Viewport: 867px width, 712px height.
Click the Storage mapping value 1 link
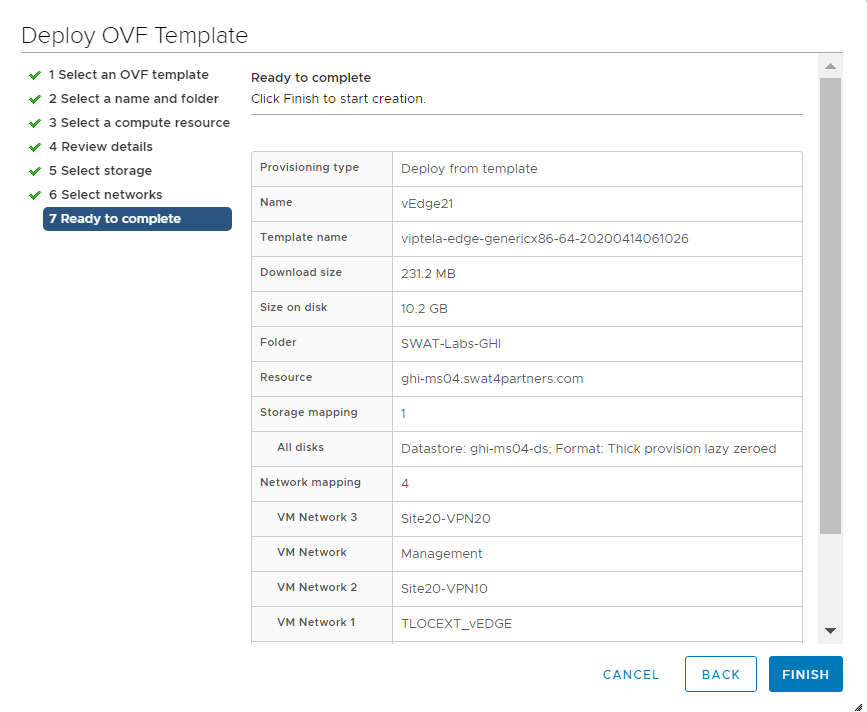tap(403, 413)
